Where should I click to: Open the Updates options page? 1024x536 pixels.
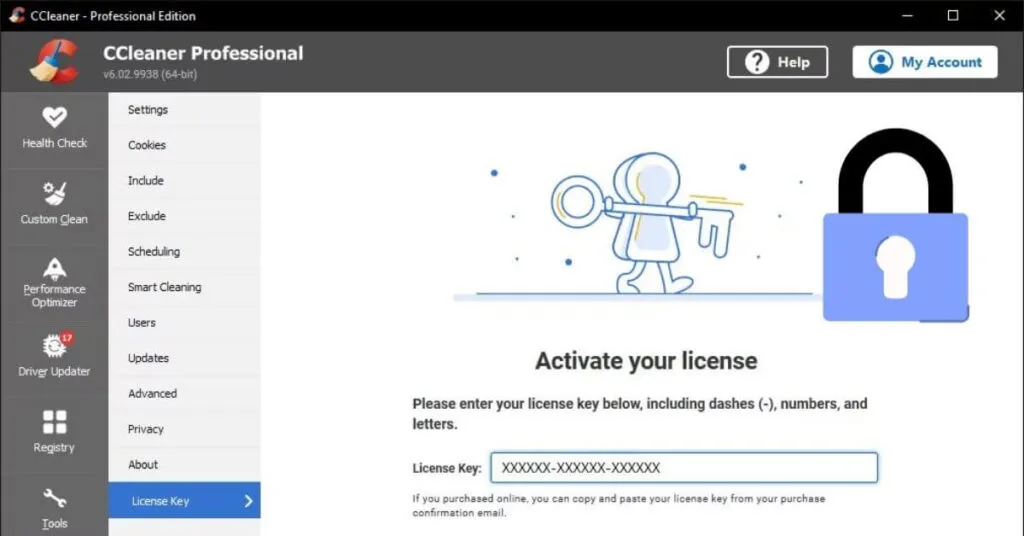[x=184, y=358]
